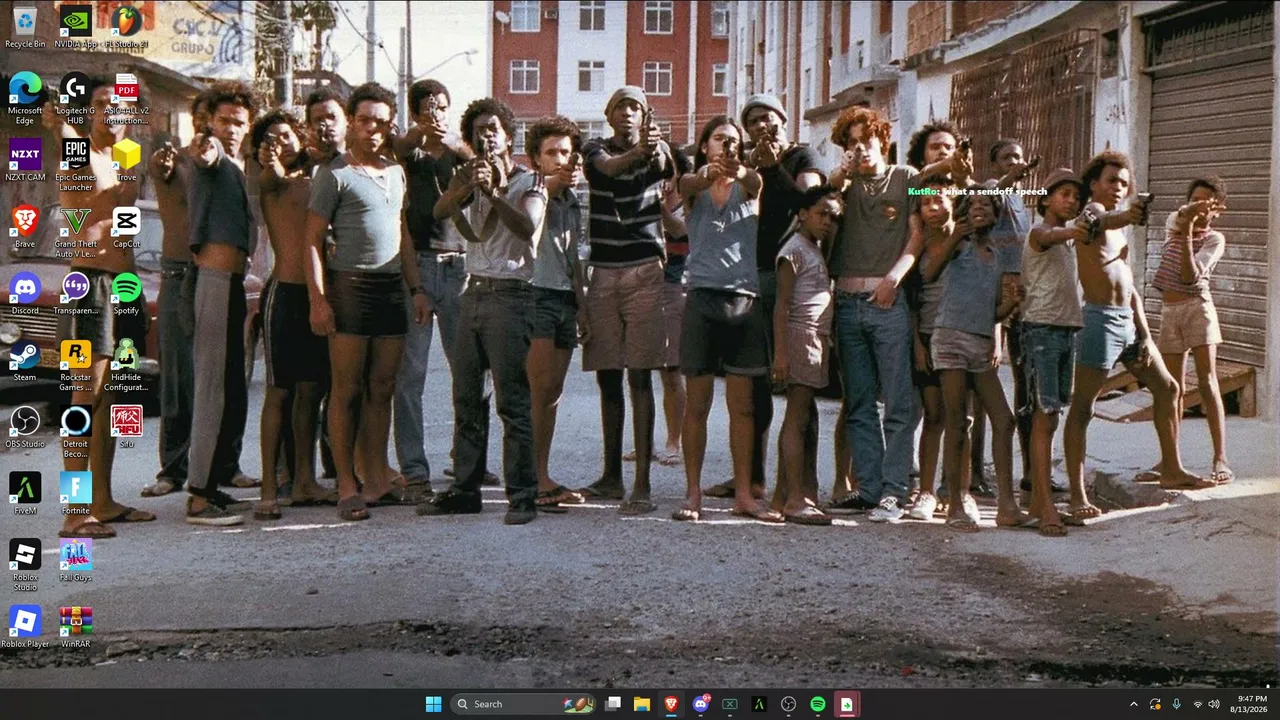Select the Roblox Studio desktop shortcut
The image size is (1280, 720).
pos(25,565)
